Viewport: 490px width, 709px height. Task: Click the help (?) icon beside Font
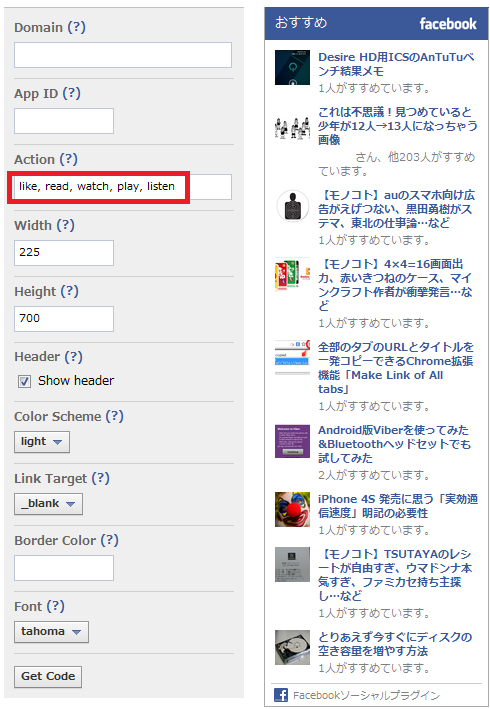[56, 606]
